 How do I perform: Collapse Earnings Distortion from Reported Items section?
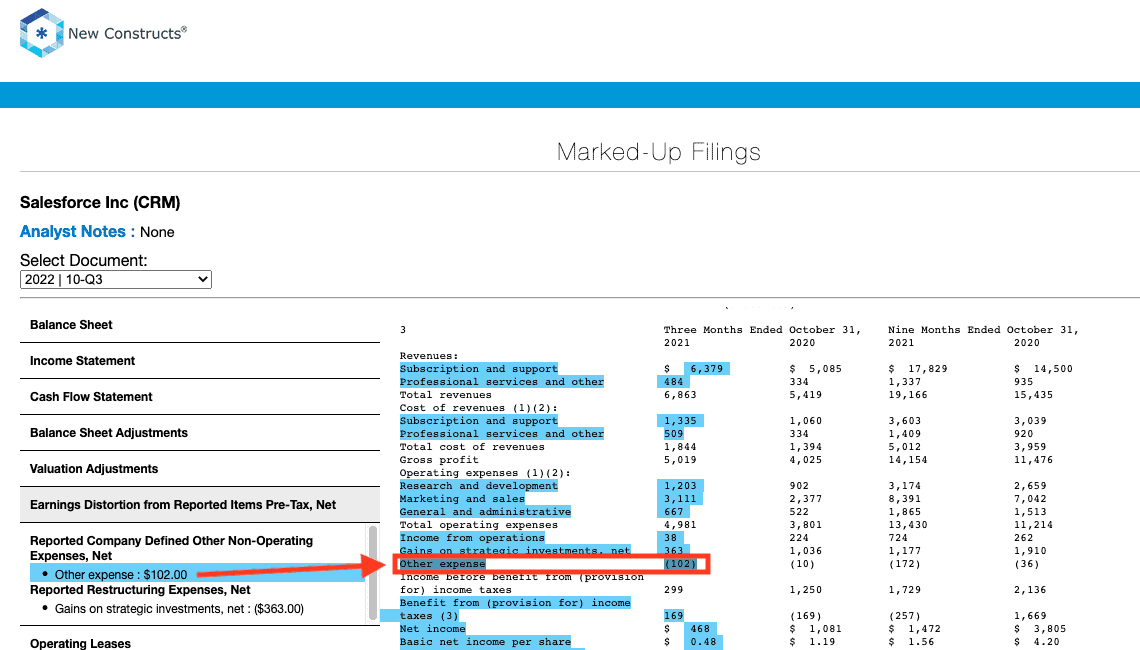tap(200, 505)
